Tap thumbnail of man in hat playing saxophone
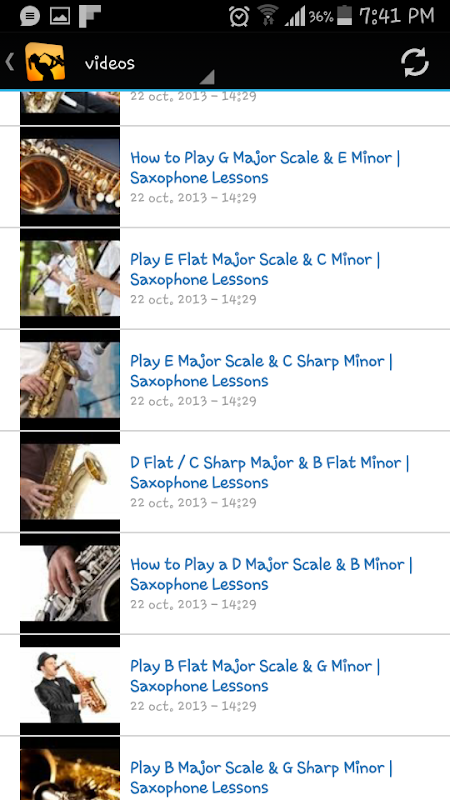 tap(70, 685)
